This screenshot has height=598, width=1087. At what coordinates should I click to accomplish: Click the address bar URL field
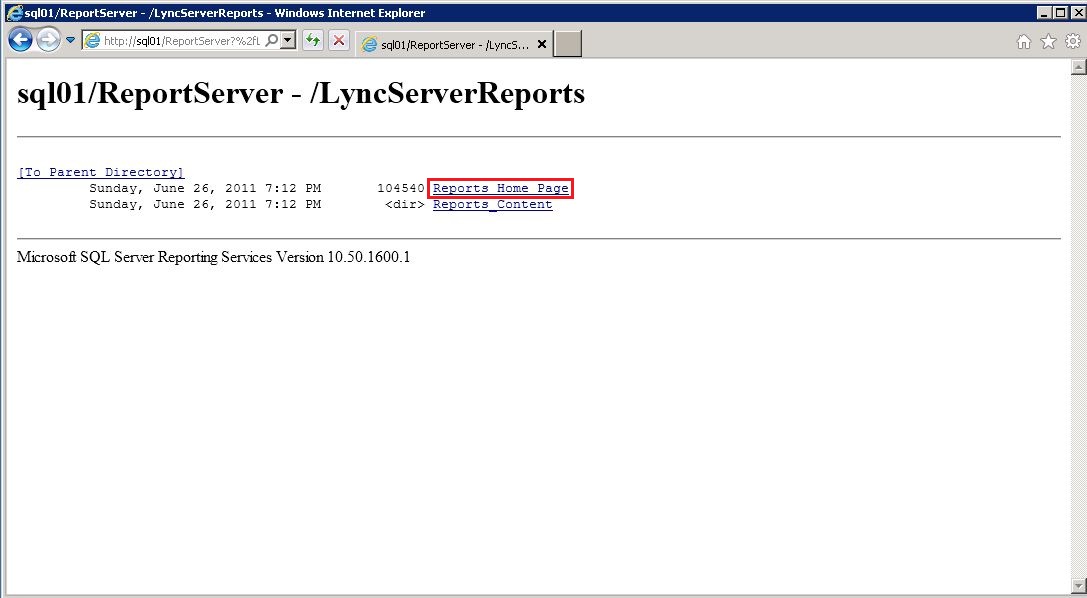click(183, 41)
